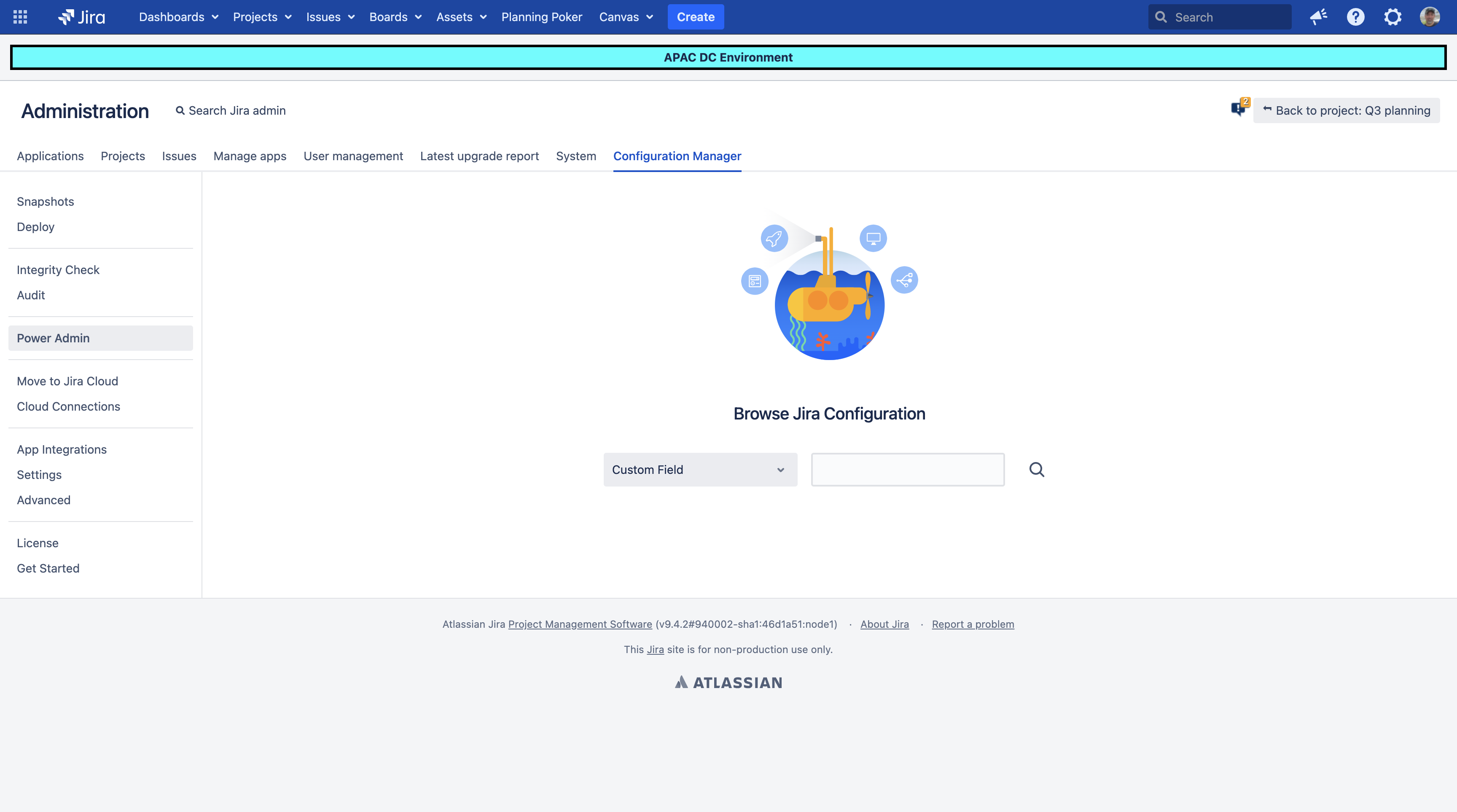Click Back to project: Q3 planning
This screenshot has width=1457, height=812.
1346,111
